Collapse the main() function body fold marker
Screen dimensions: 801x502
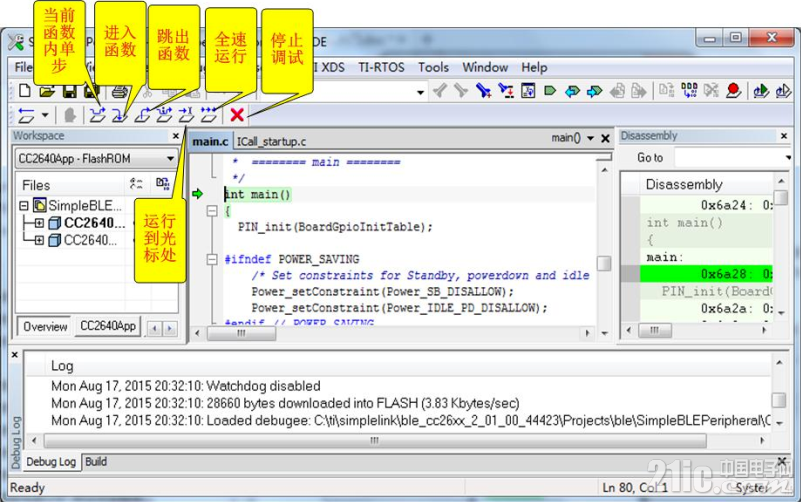tap(212, 211)
